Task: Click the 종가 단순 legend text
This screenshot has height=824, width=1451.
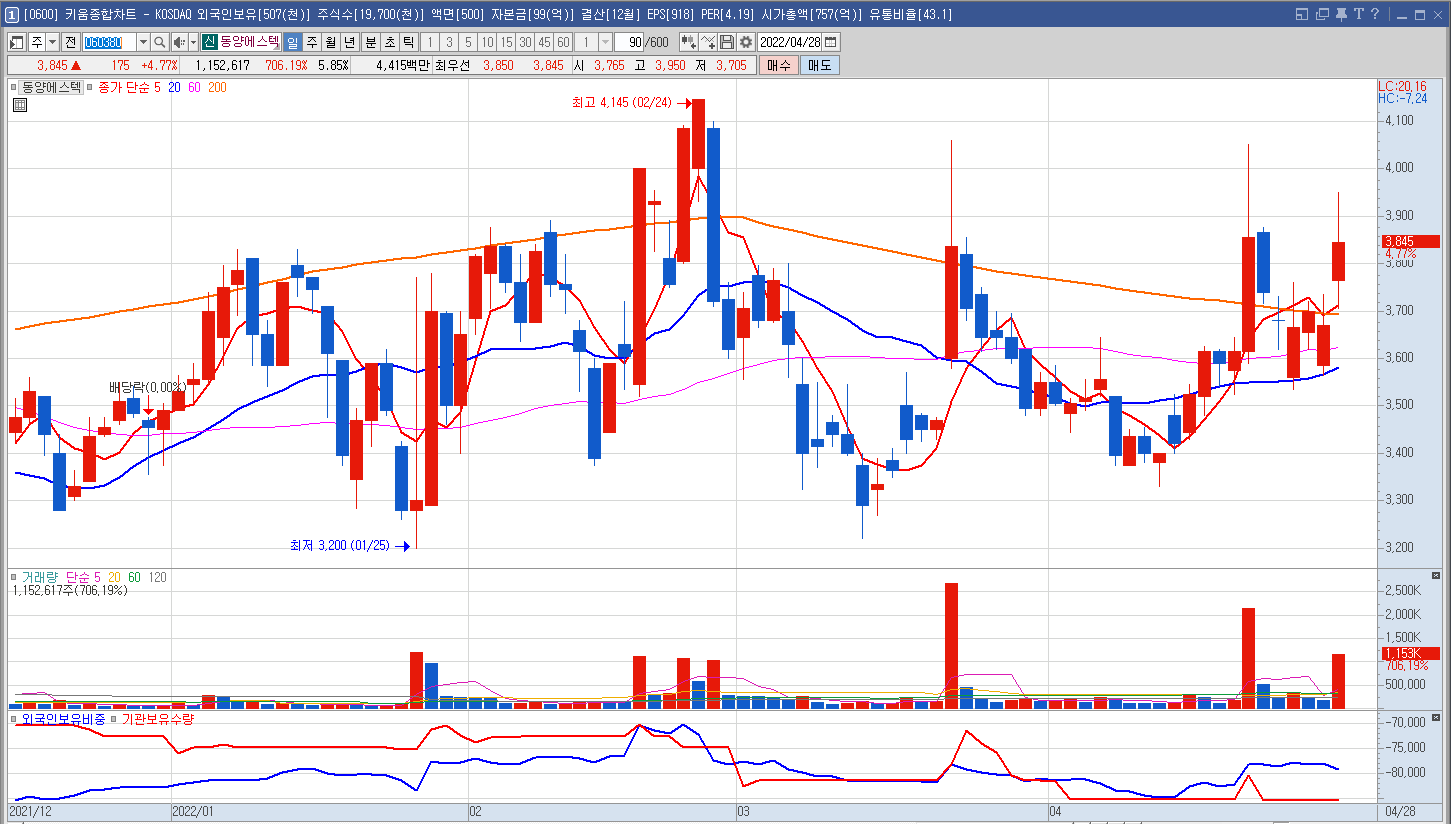Action: click(124, 87)
